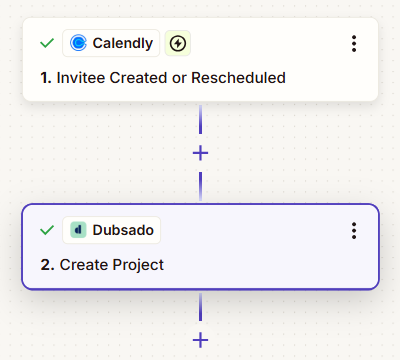This screenshot has width=400, height=360.
Task: Click the connector line below the Calendly step
Action: click(200, 119)
